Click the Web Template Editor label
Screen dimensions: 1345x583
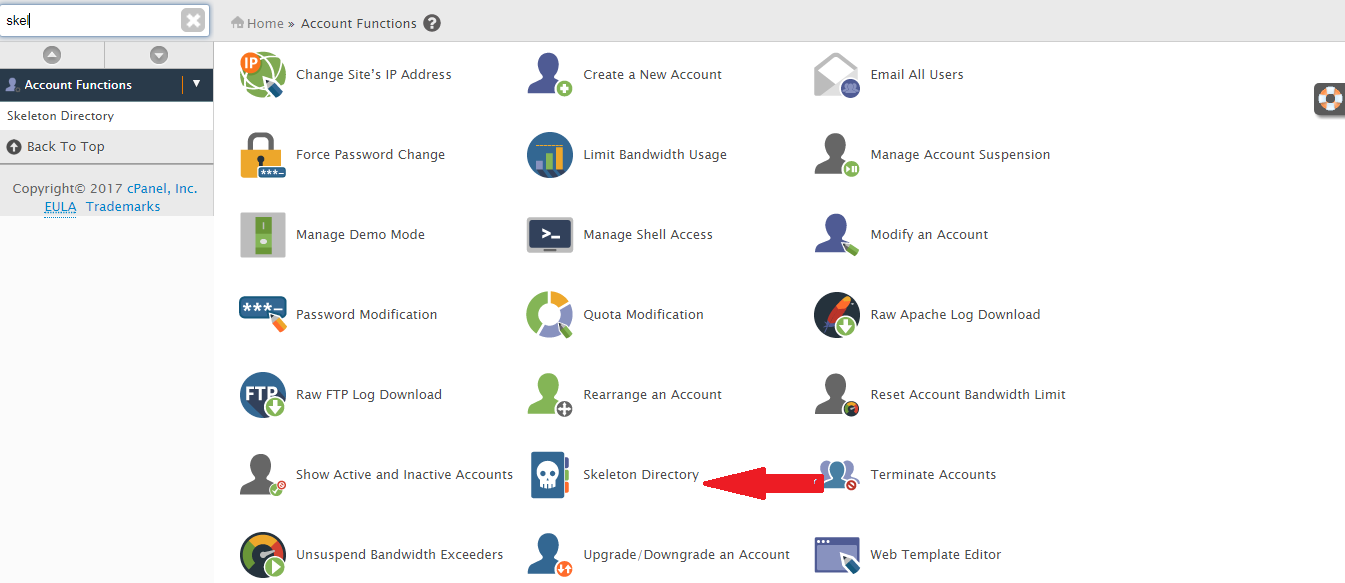(x=936, y=555)
